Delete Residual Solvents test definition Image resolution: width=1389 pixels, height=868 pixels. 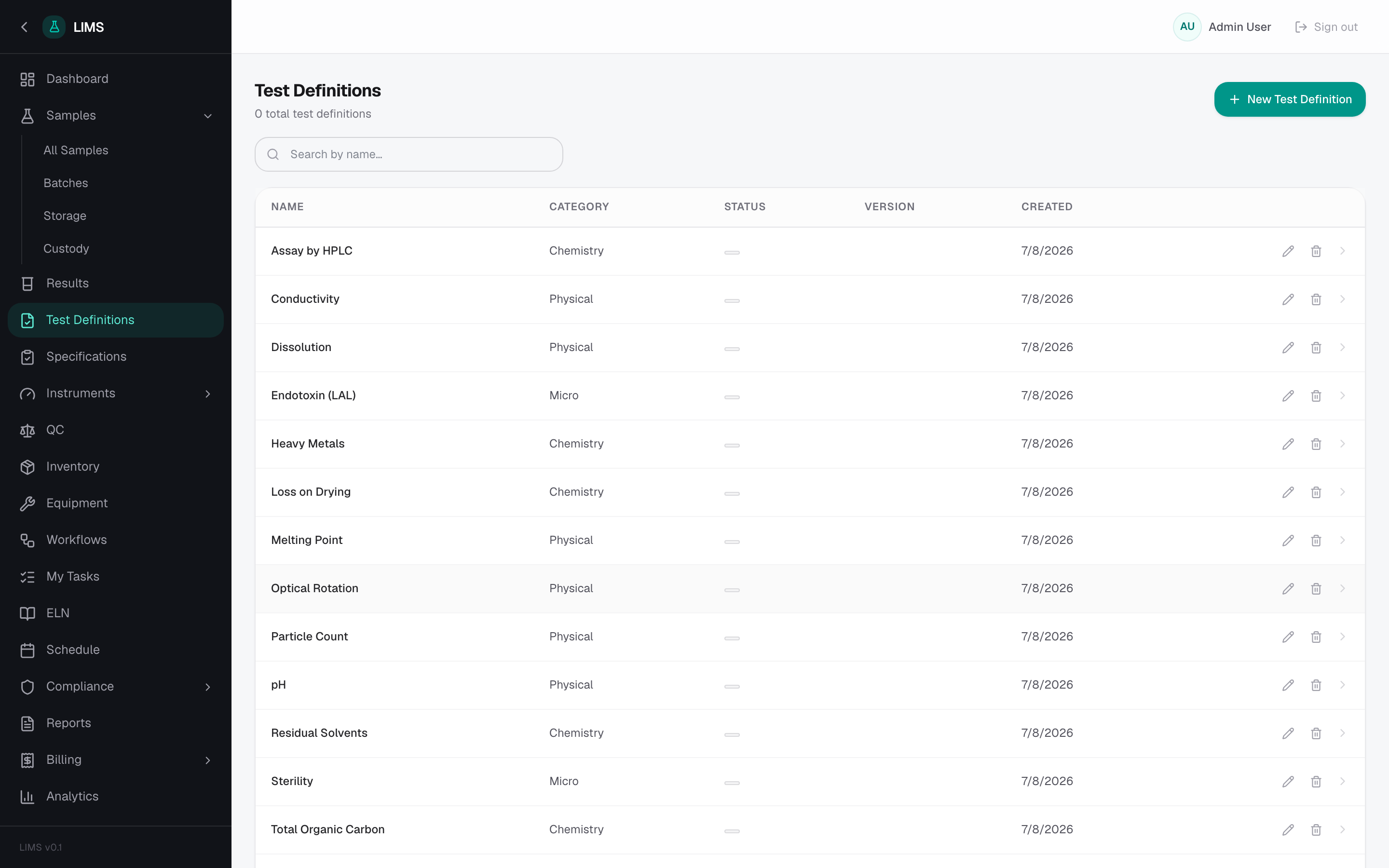(x=1316, y=733)
